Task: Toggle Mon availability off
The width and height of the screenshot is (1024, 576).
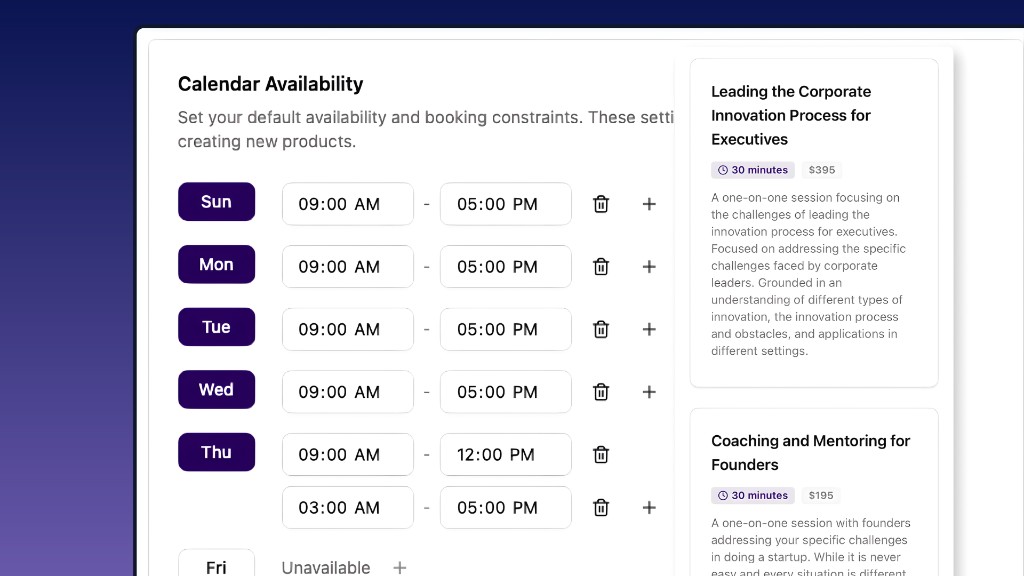Action: [216, 264]
